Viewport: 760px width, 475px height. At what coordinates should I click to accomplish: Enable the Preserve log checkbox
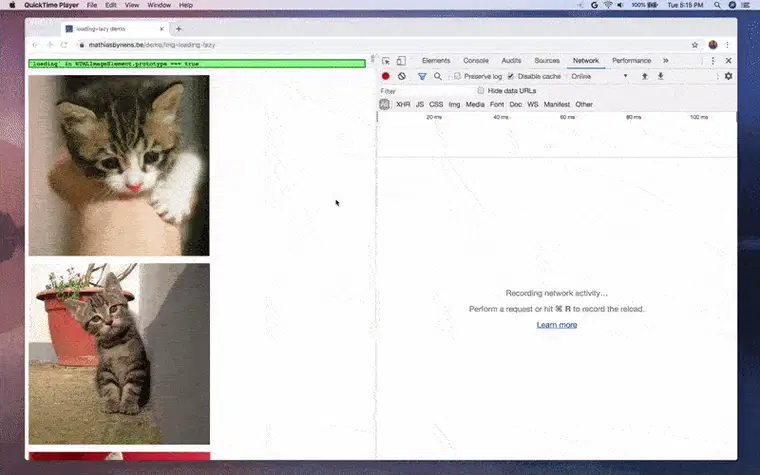coord(457,76)
